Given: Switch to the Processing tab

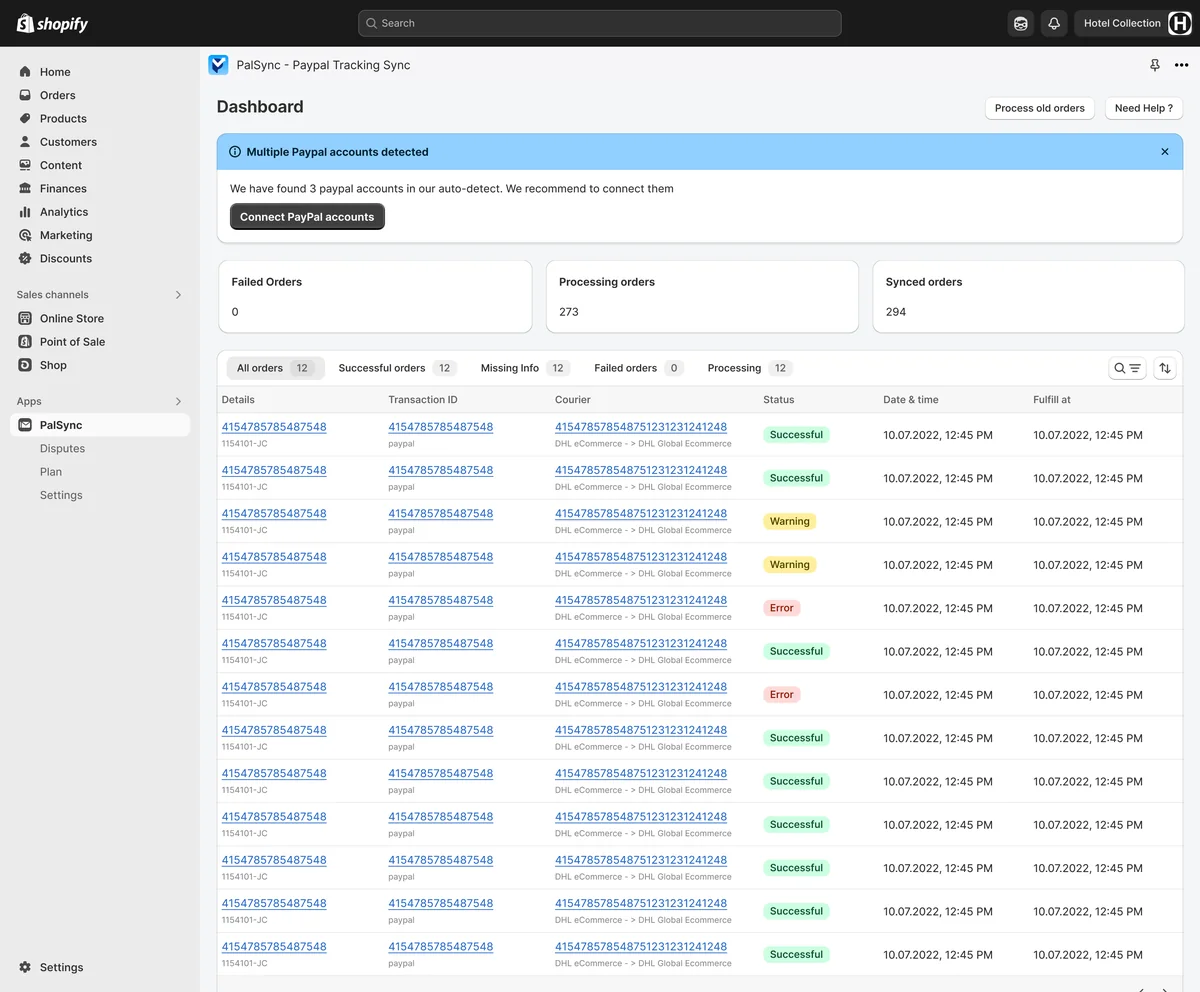Looking at the screenshot, I should click(x=749, y=368).
